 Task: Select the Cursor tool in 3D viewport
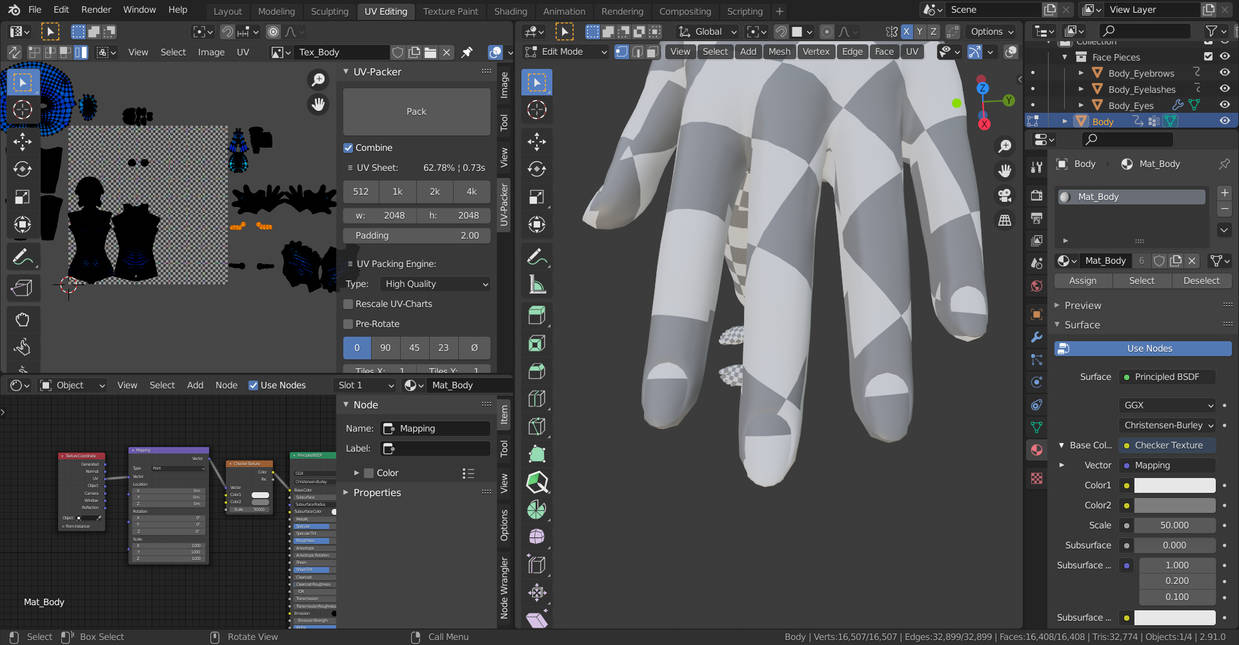[x=537, y=110]
